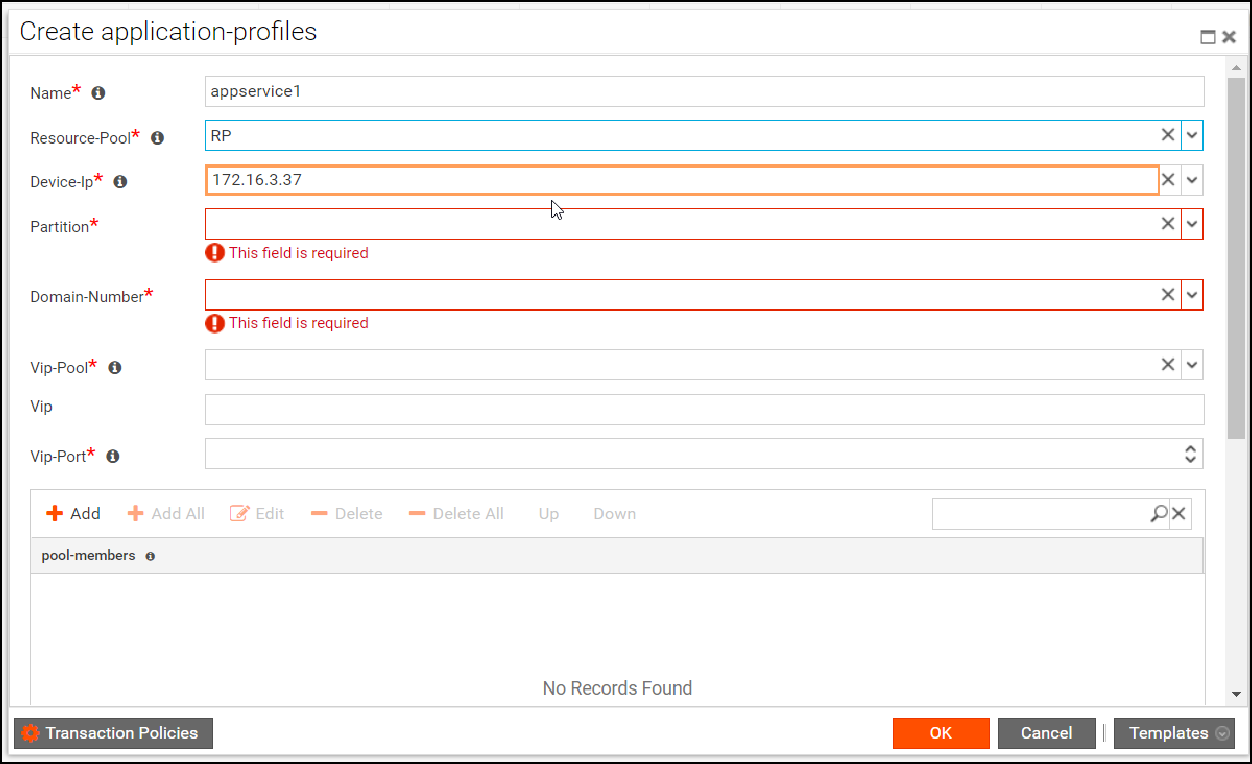Click the 'No Records Found' text
This screenshot has height=764, width=1252.
click(617, 688)
